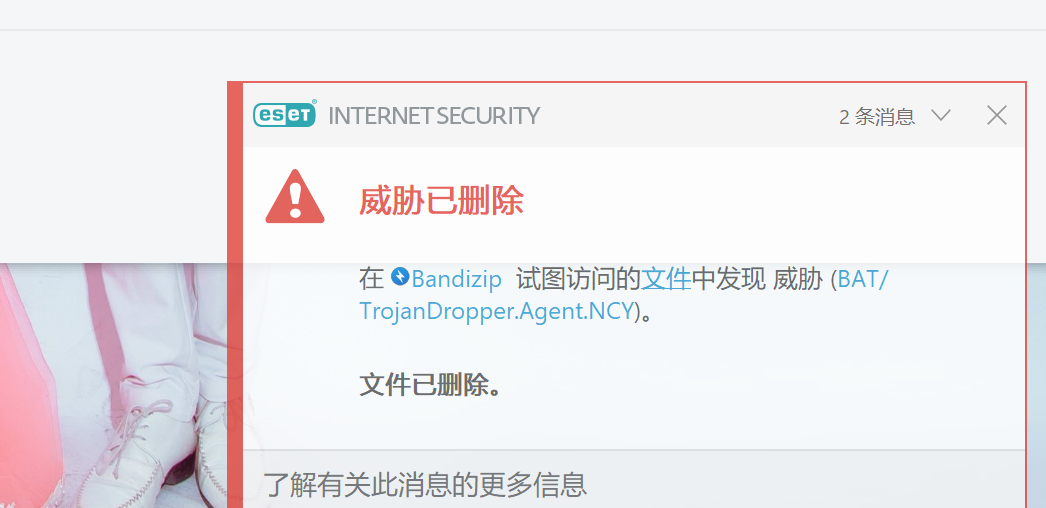Open the Bandizip application link

coord(456,279)
